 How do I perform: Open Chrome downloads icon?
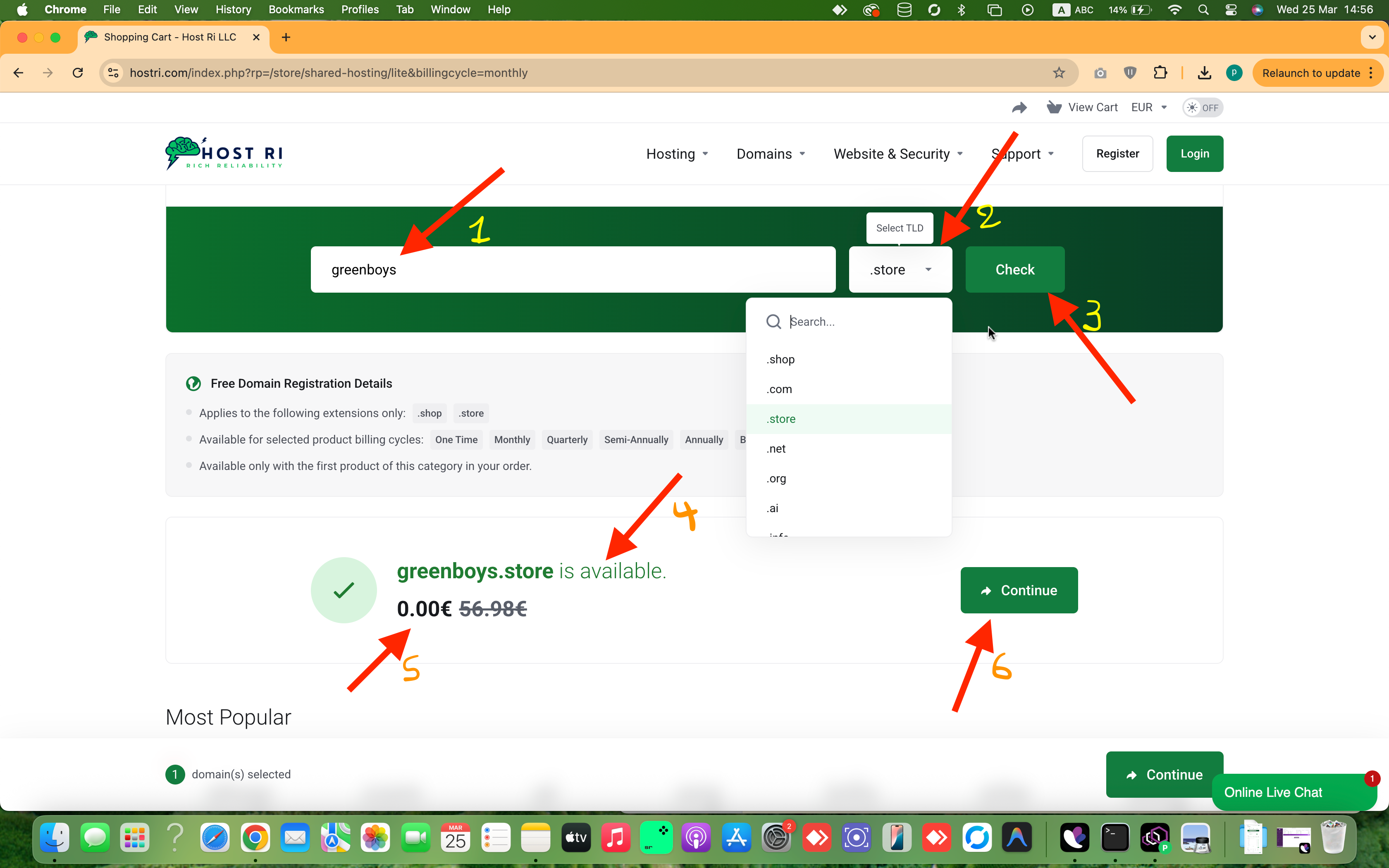[1204, 73]
